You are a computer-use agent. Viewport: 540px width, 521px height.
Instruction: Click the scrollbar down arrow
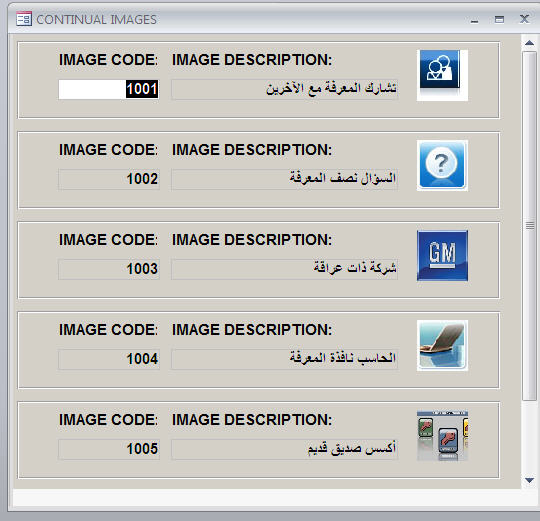coord(529,480)
